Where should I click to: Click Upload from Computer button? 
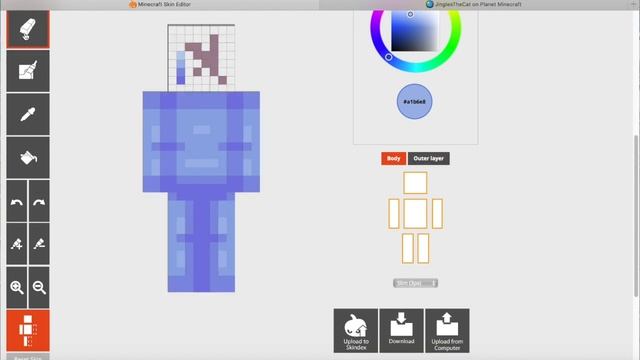tap(447, 331)
